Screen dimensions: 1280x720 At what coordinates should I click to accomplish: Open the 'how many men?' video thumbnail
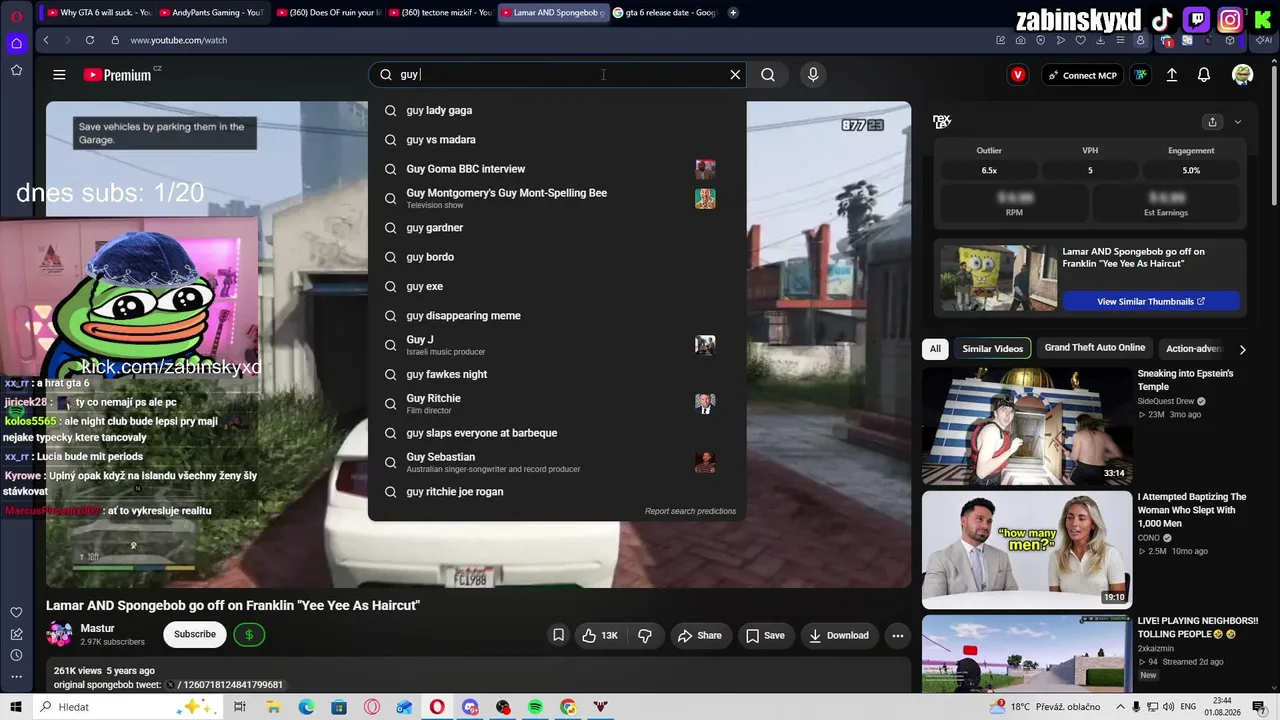1027,549
